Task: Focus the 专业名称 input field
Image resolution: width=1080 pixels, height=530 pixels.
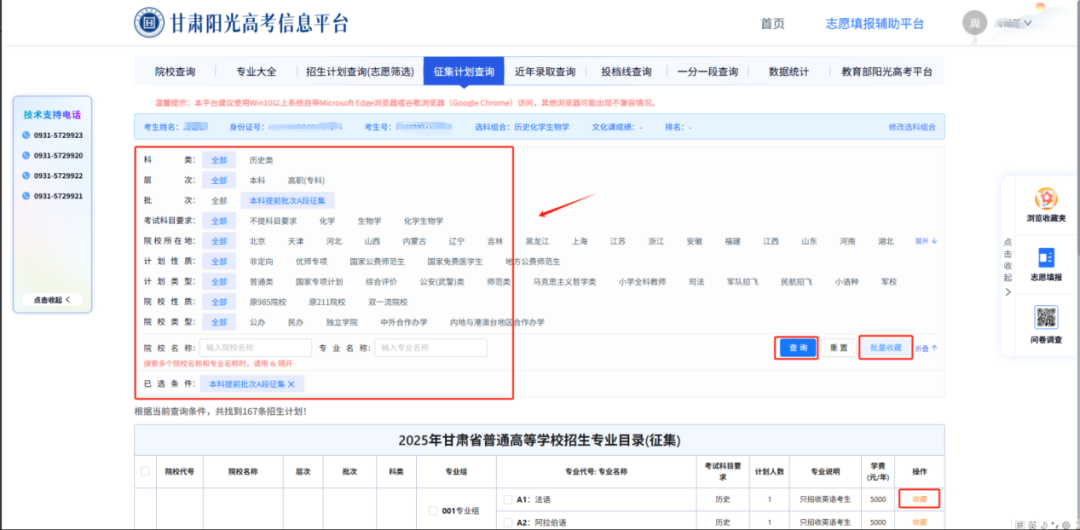Action: 430,347
